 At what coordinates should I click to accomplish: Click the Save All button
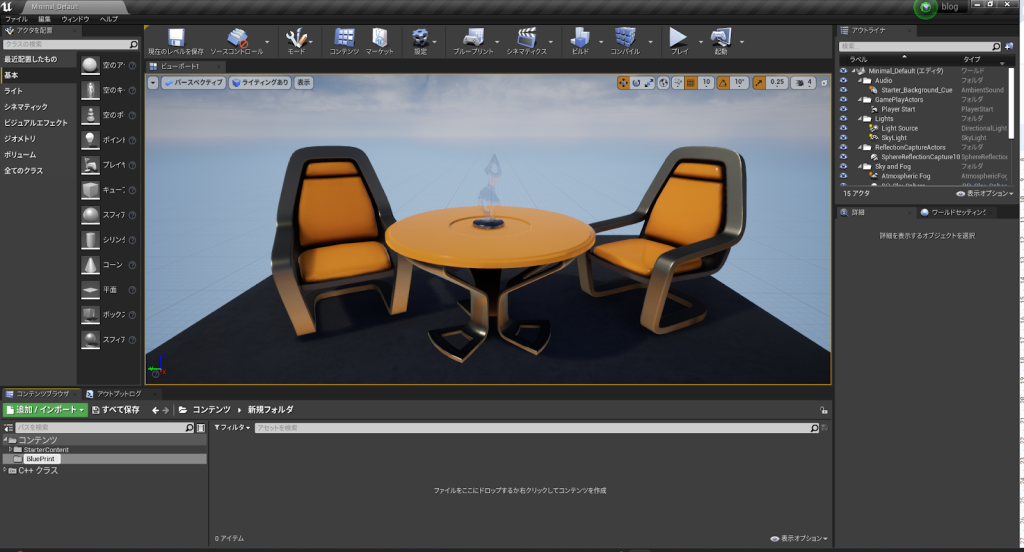pos(116,410)
